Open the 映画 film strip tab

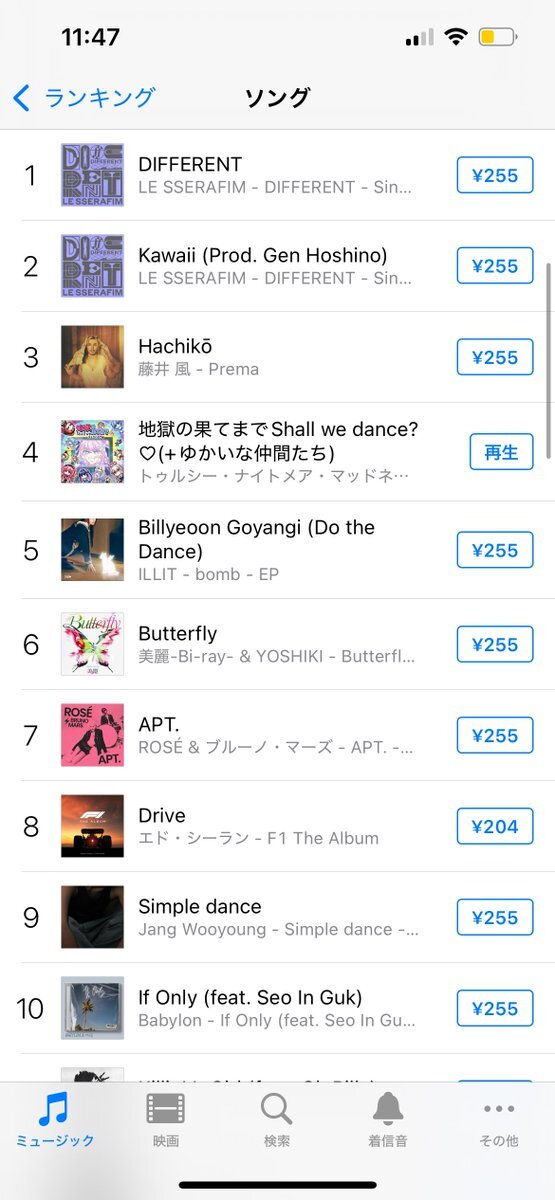166,1120
